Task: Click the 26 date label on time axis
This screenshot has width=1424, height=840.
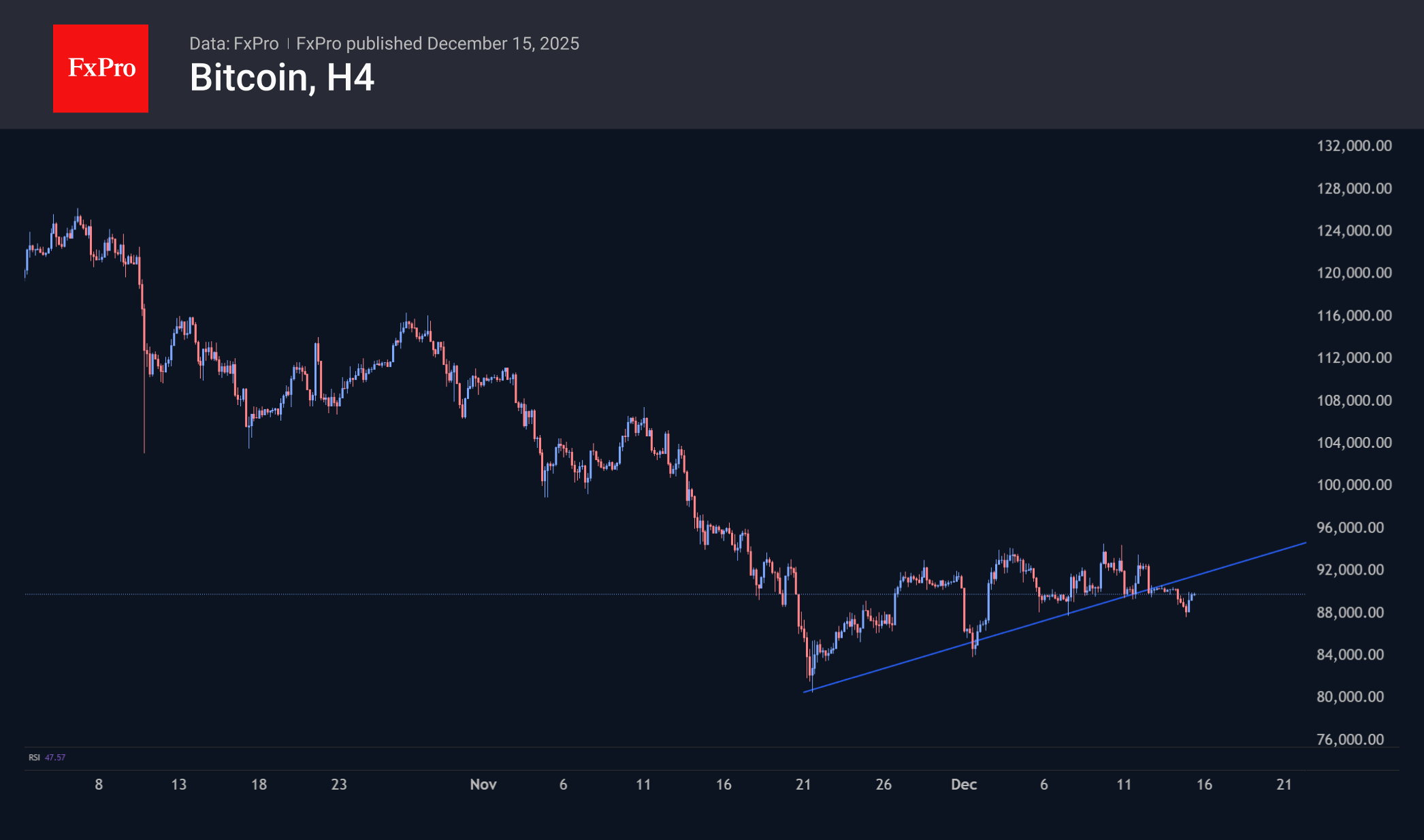Action: pos(884,784)
